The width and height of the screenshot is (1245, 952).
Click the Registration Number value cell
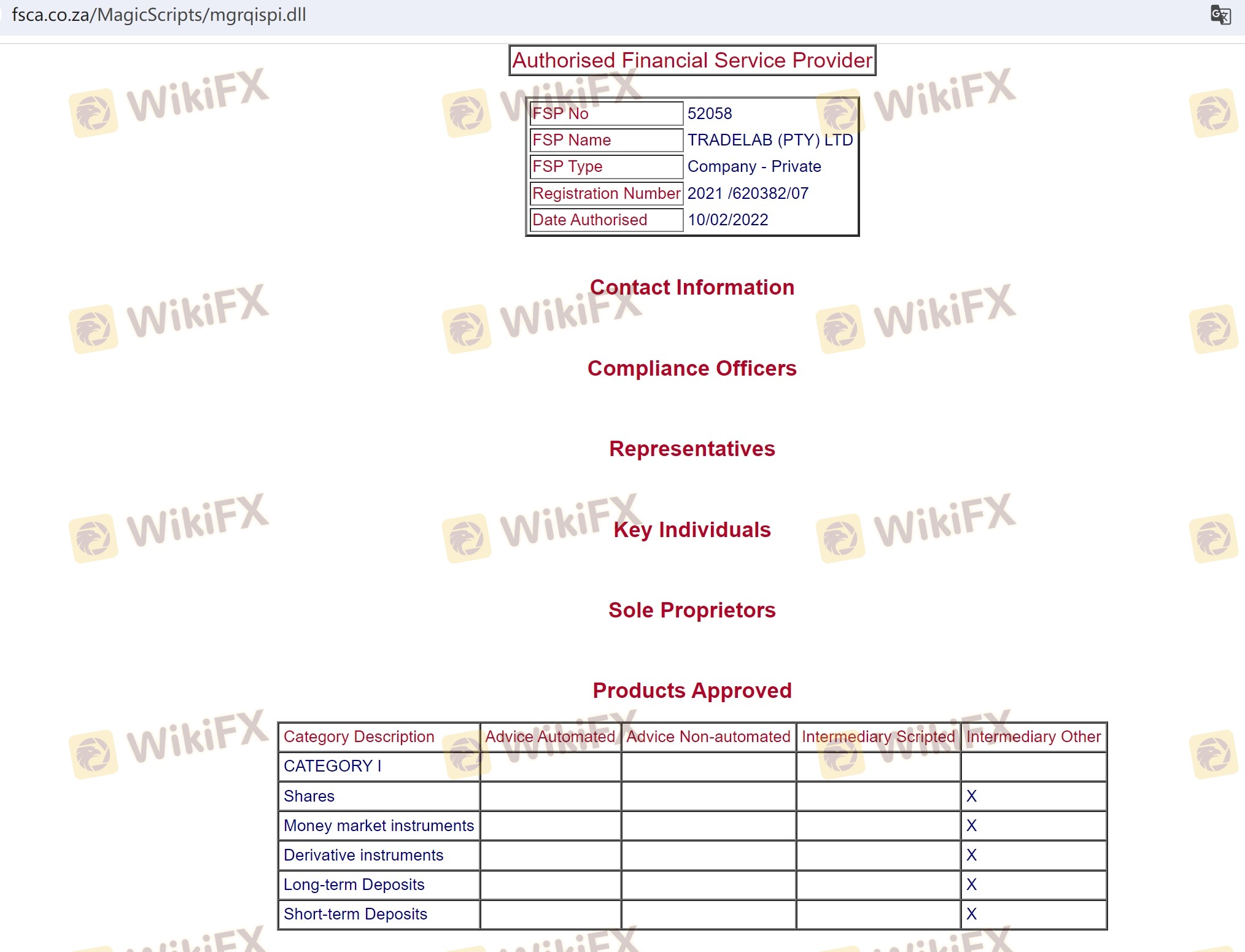coord(748,193)
